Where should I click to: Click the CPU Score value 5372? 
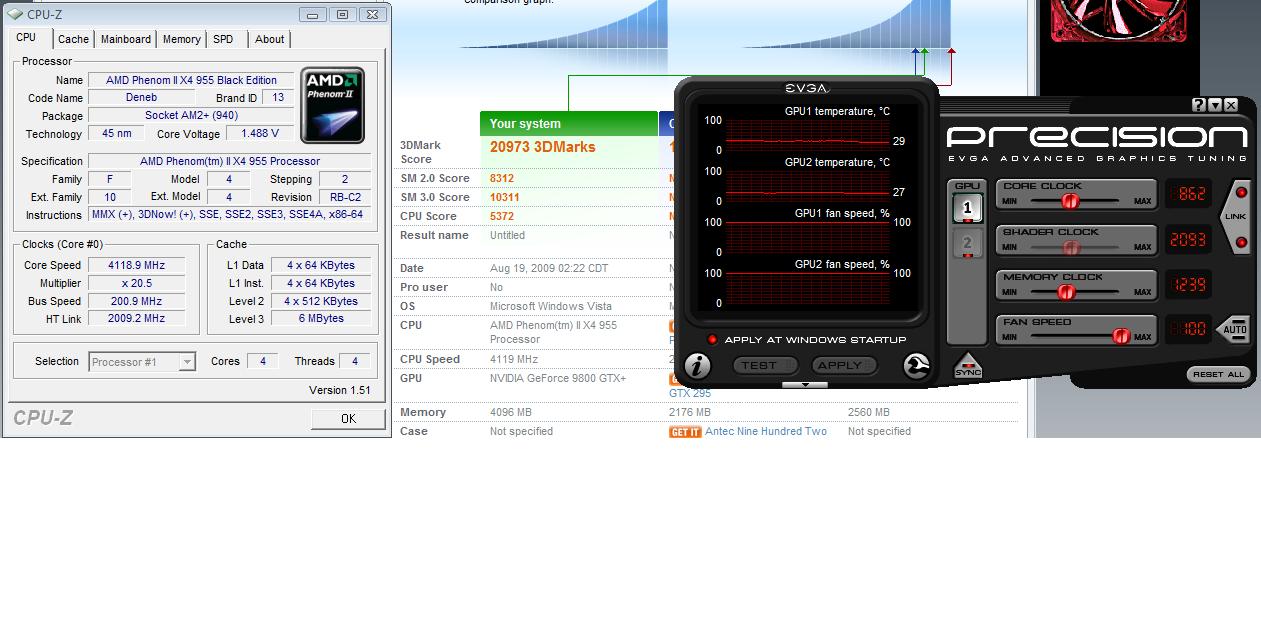(x=502, y=216)
